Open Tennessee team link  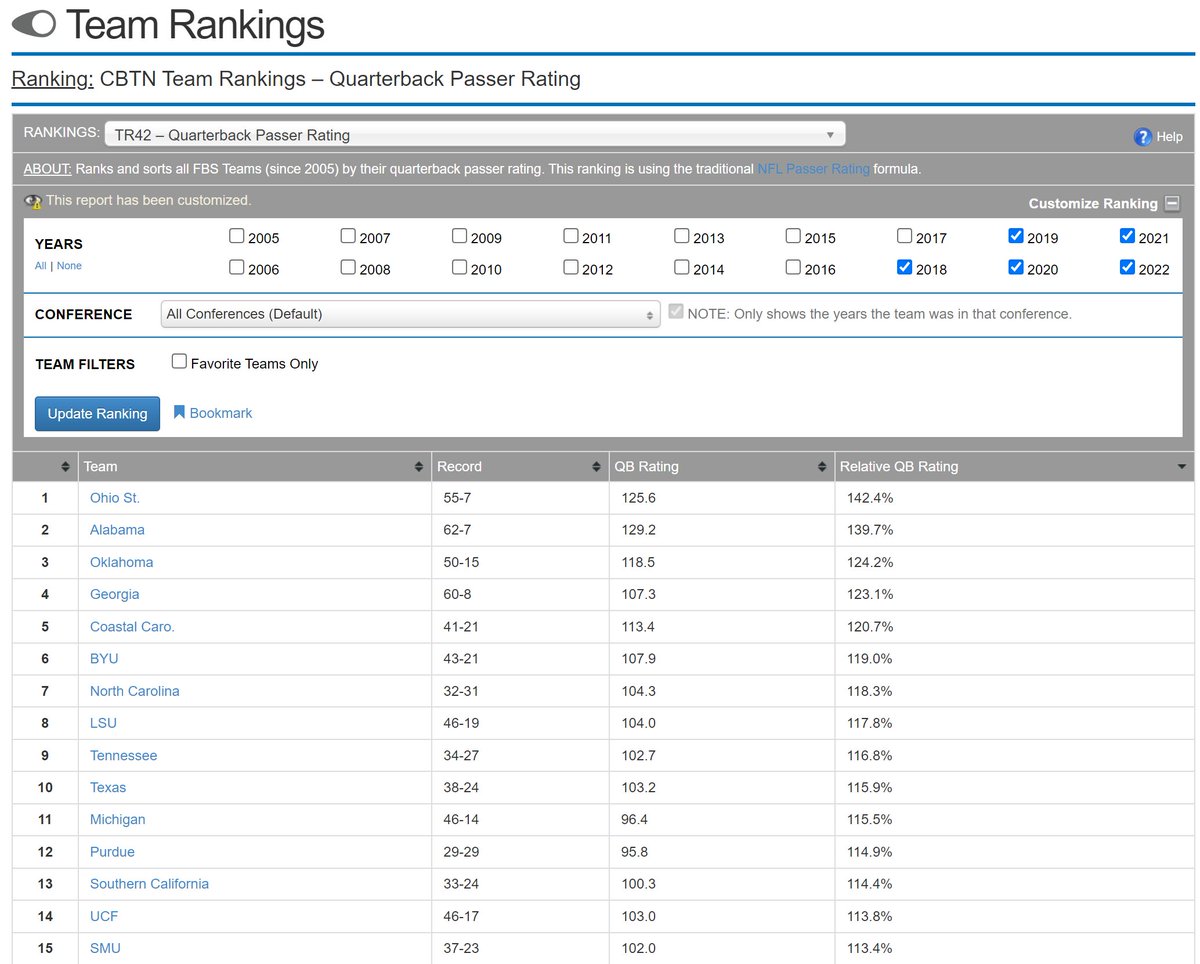pos(124,755)
